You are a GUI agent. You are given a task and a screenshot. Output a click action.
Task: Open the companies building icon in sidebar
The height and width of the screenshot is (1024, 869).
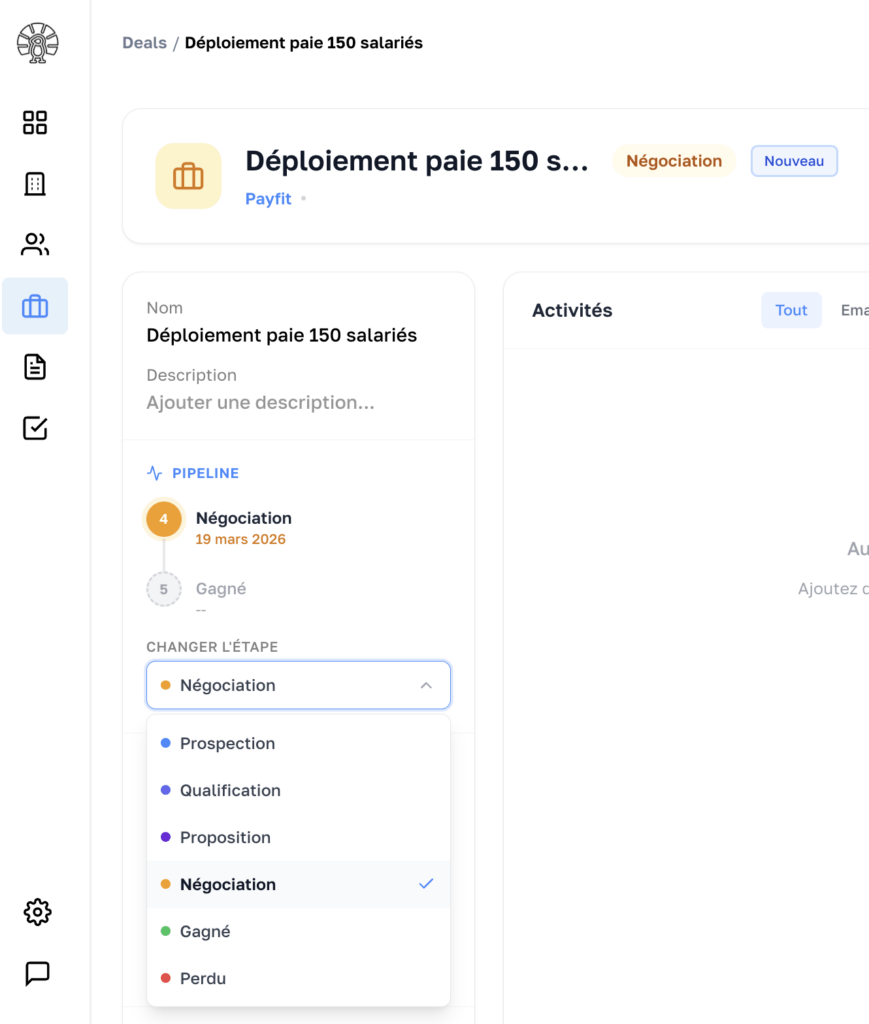coord(35,184)
